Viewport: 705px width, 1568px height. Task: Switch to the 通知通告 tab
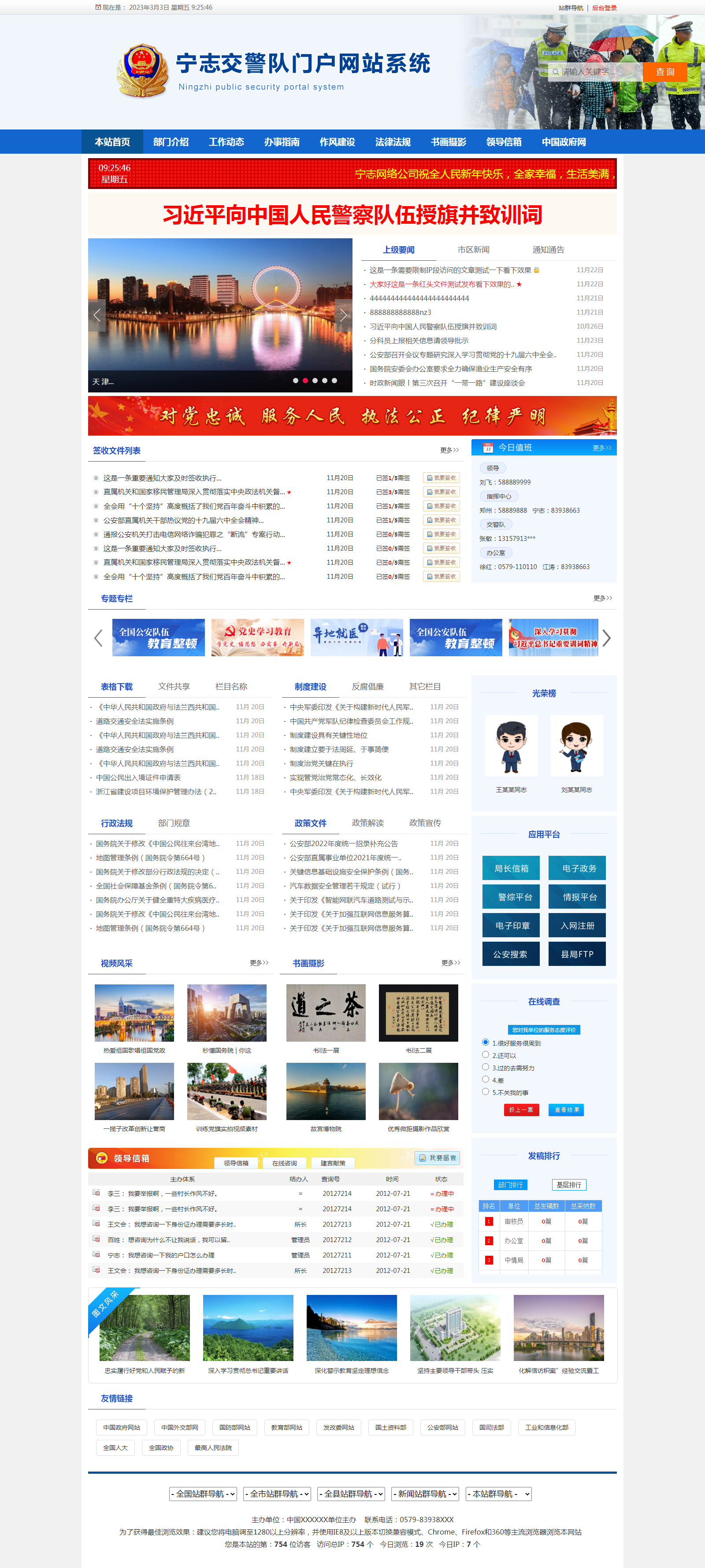coord(548,250)
